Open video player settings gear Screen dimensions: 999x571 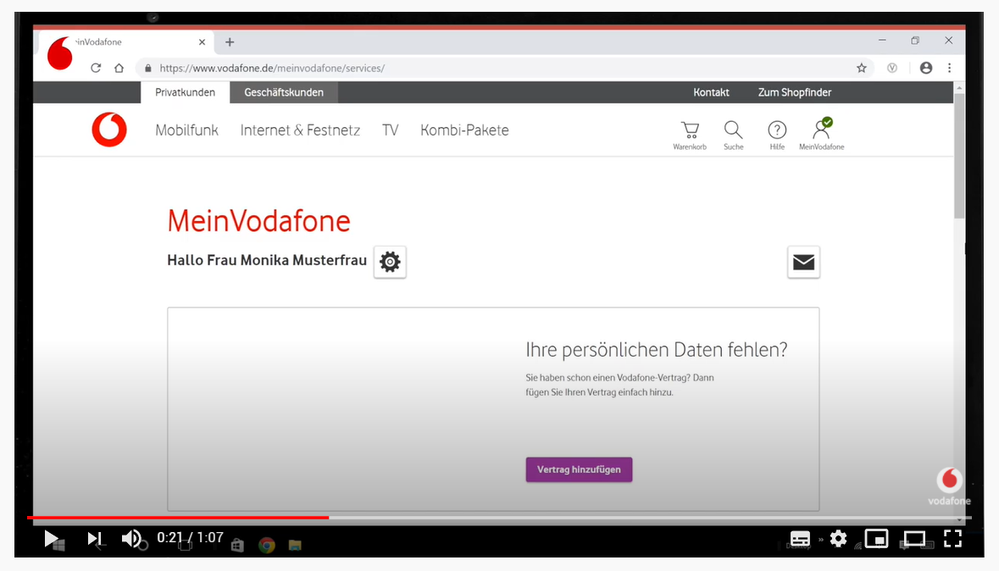click(x=838, y=539)
